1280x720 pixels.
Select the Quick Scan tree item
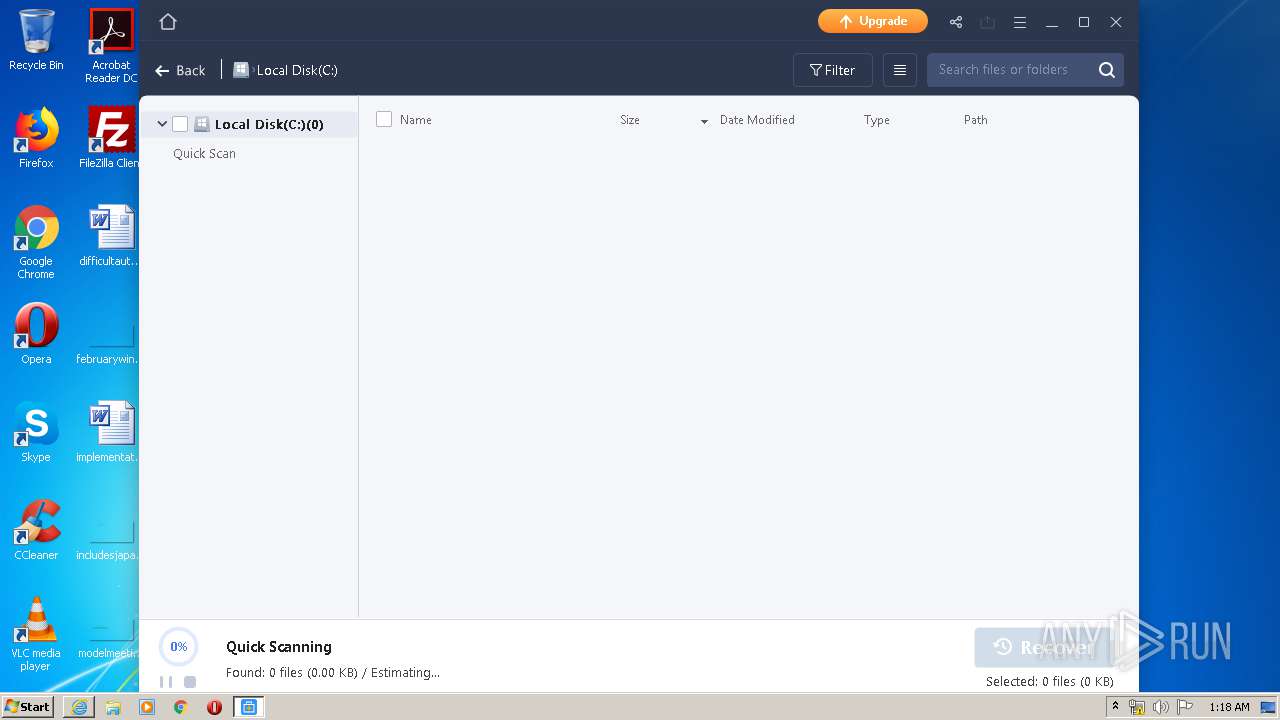click(x=204, y=153)
